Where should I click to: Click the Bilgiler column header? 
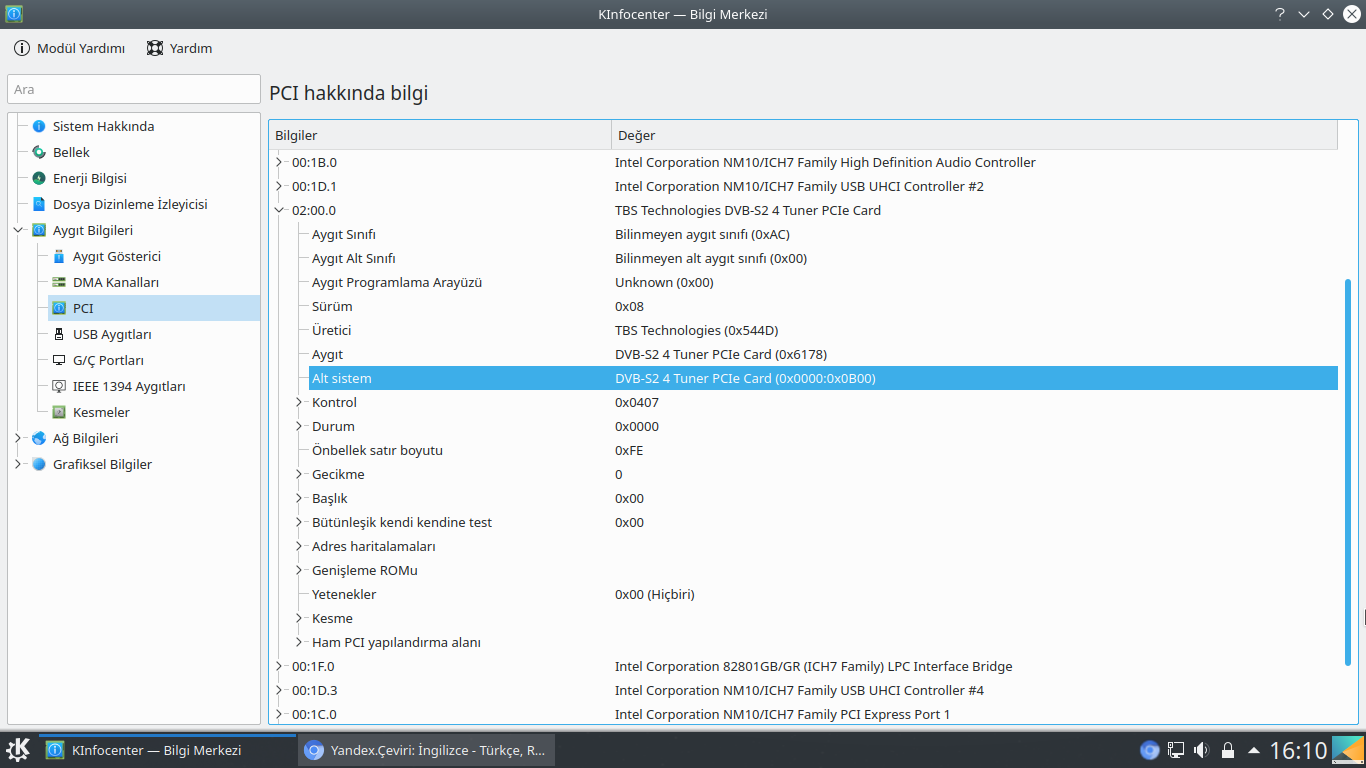tap(440, 135)
